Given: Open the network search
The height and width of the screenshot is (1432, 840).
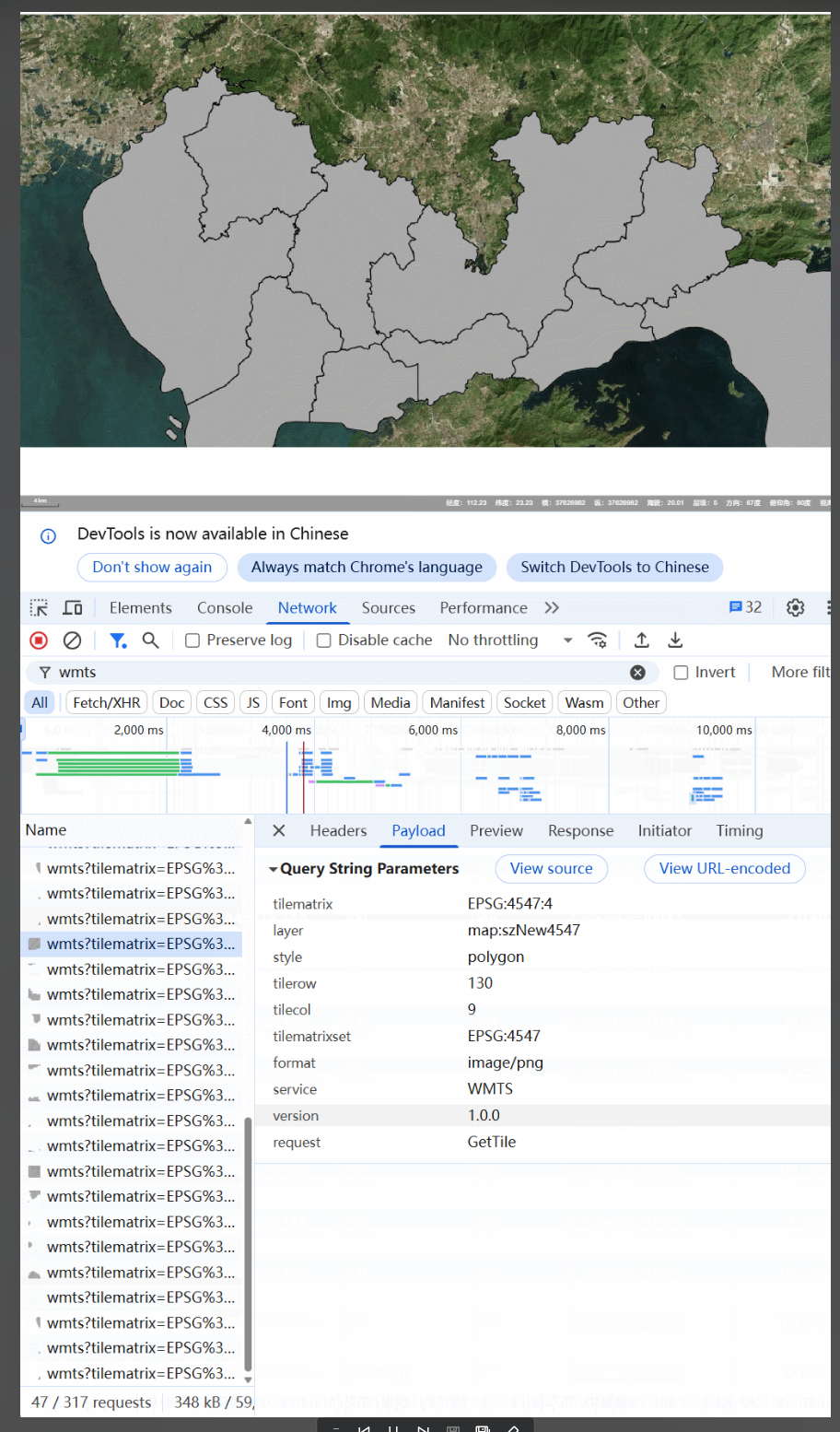Looking at the screenshot, I should (x=150, y=640).
